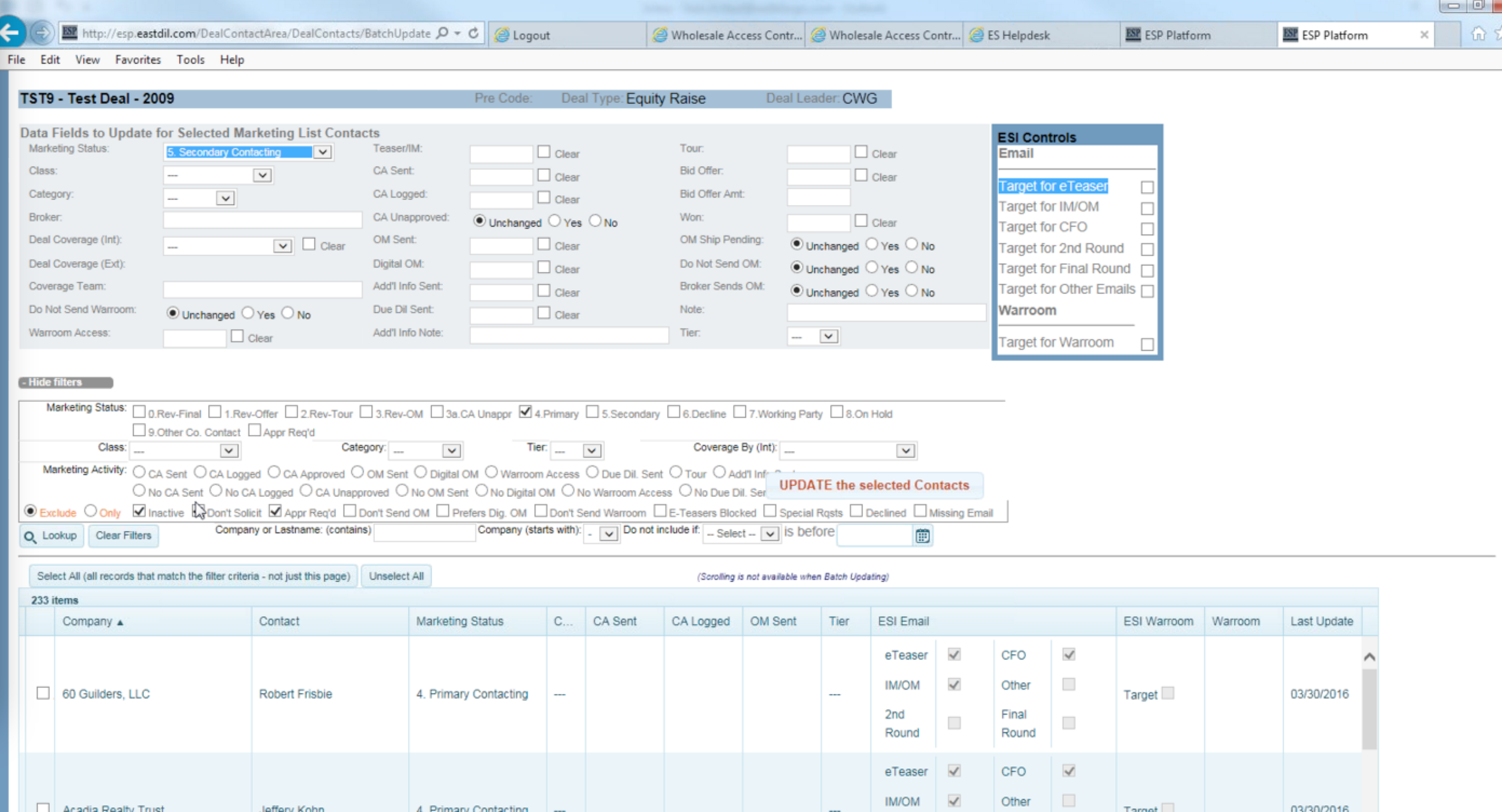Image resolution: width=1502 pixels, height=812 pixels.
Task: Open the Edit menu
Action: point(50,59)
